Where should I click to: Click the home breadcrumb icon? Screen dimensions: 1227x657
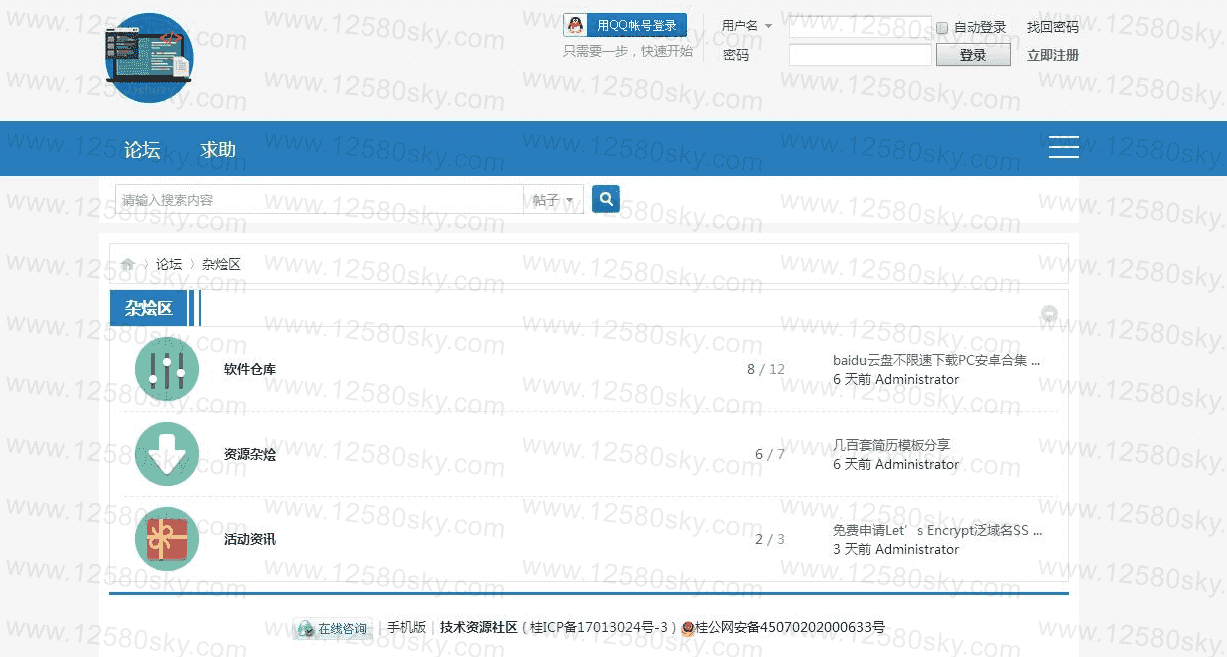(128, 264)
